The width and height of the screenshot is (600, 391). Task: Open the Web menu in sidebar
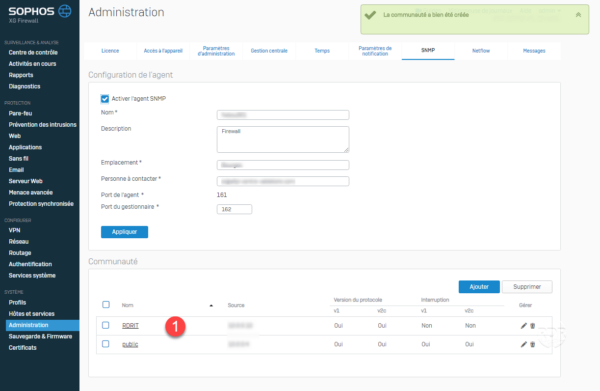point(15,136)
